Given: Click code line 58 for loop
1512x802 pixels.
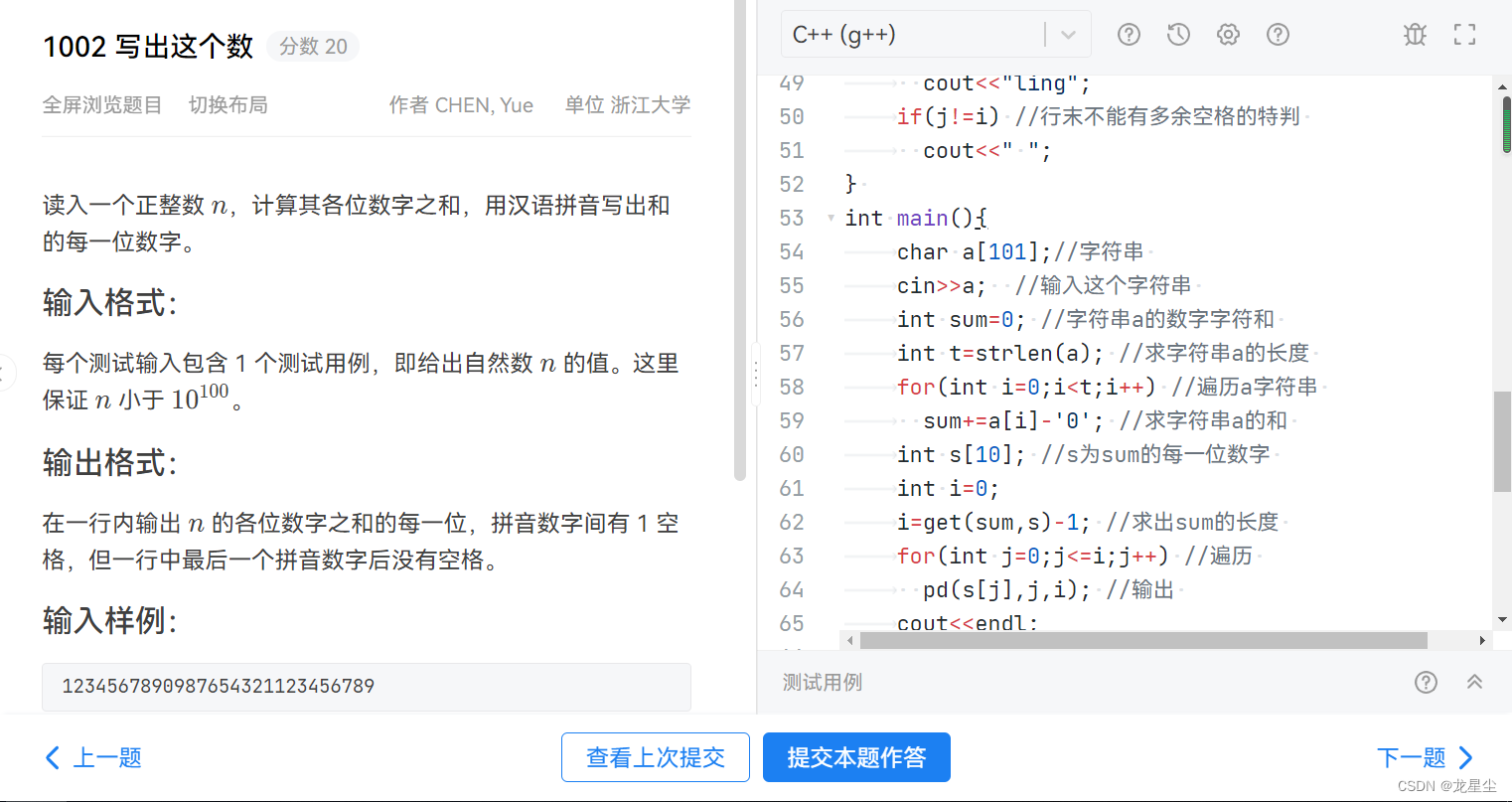Looking at the screenshot, I should point(1108,388).
